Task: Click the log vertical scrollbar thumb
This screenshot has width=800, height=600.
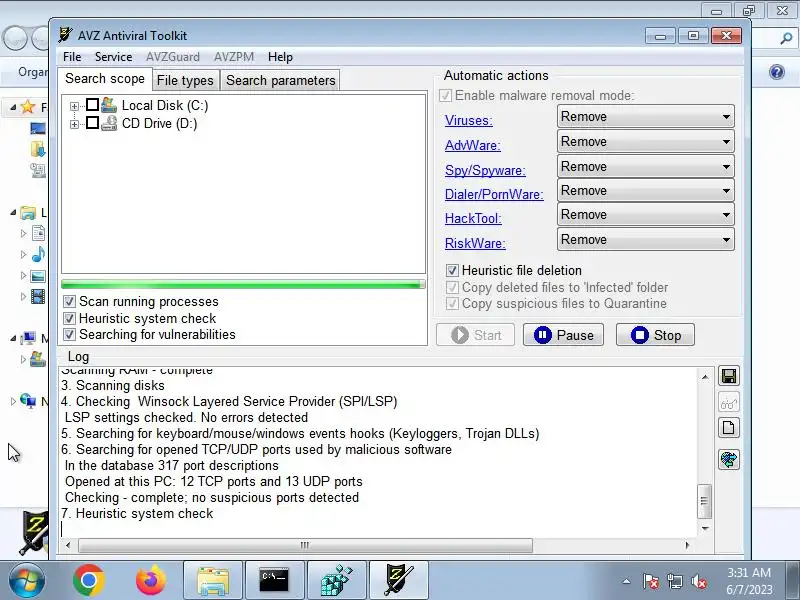Action: [x=704, y=501]
